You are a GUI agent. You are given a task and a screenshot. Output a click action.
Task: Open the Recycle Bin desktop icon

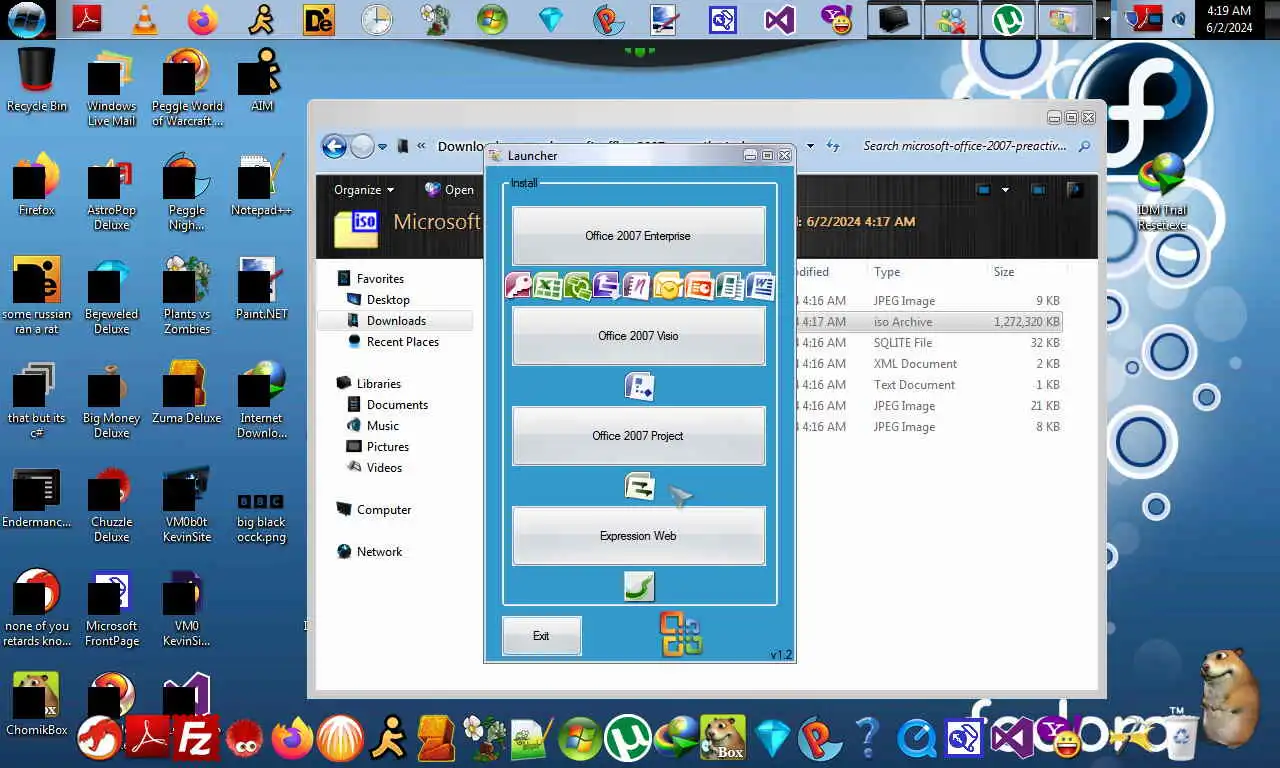pyautogui.click(x=37, y=80)
